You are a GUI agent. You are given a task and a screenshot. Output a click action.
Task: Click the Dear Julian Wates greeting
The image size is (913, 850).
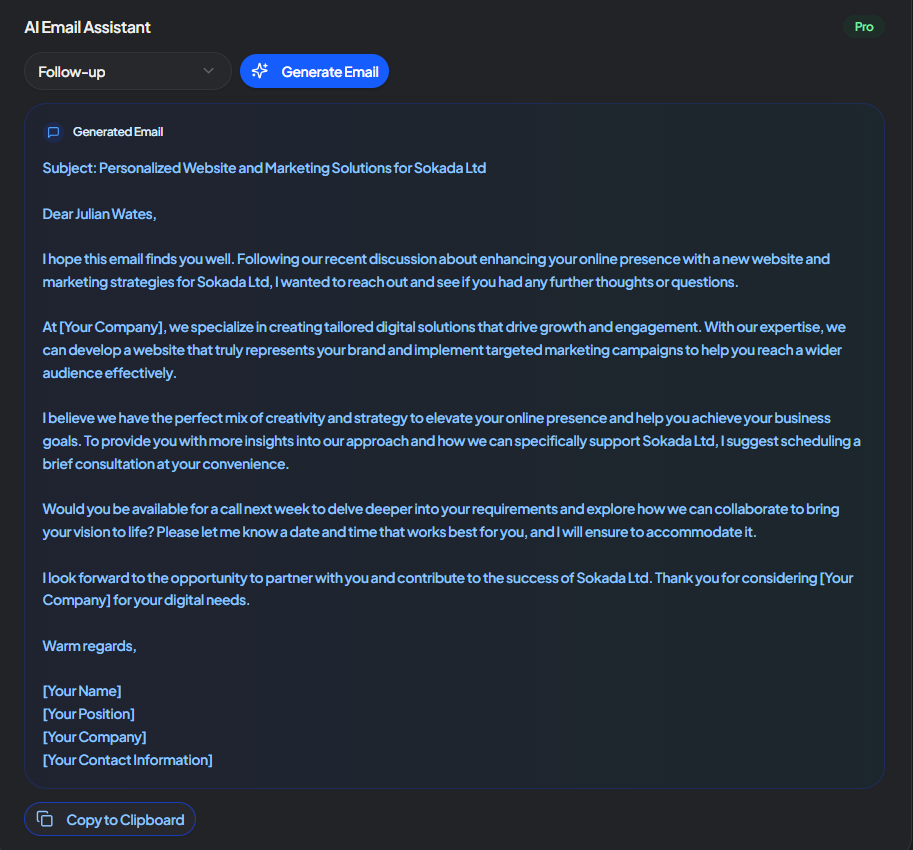(x=100, y=214)
